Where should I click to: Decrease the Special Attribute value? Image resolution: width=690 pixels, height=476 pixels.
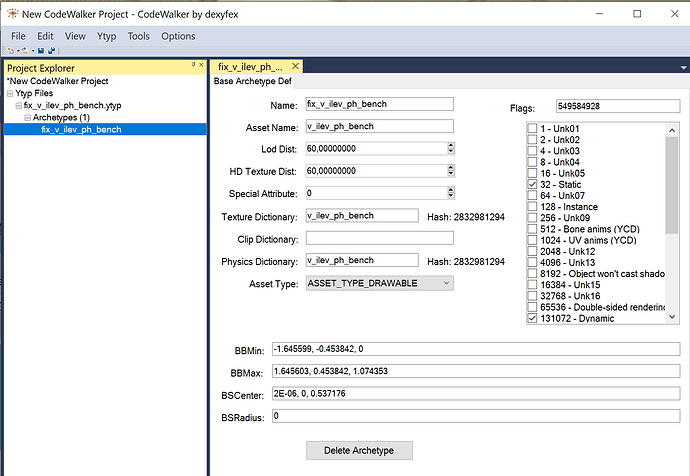[451, 195]
